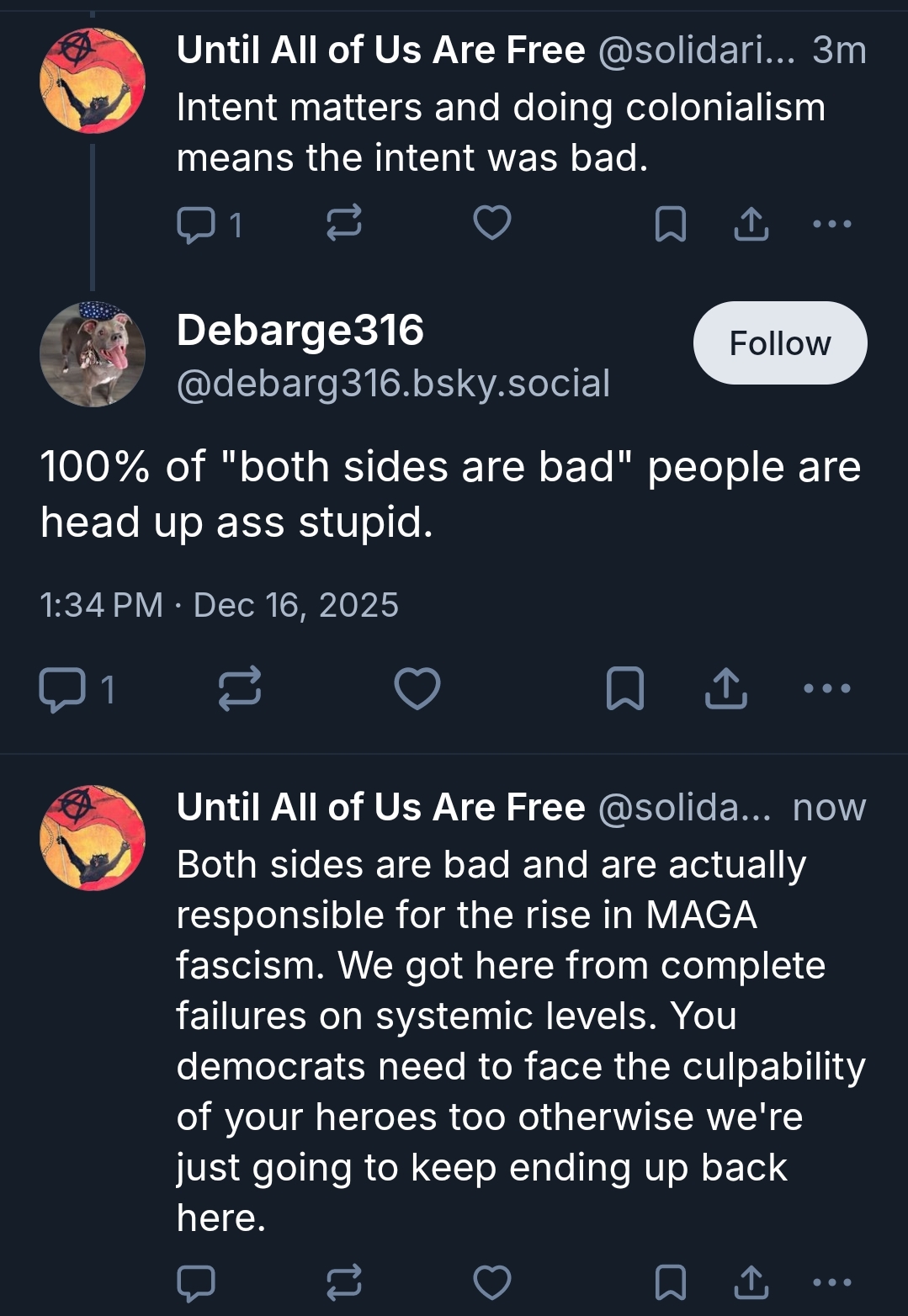Screen dimensions: 908x1316
Task: Bookmark Debarge316's main post
Action: tap(625, 688)
